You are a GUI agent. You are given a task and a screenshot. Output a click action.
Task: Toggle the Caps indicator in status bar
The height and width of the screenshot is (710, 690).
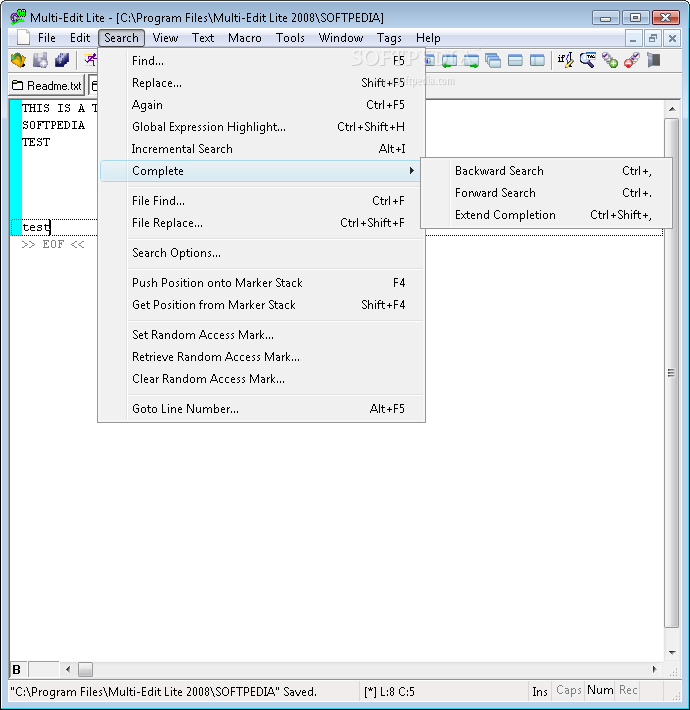click(x=568, y=691)
